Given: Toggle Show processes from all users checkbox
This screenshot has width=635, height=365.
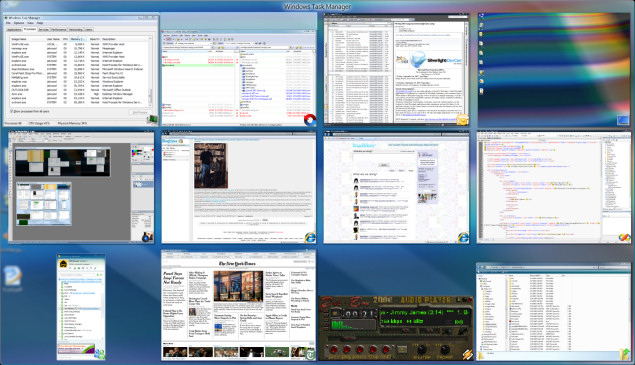Looking at the screenshot, I should coord(12,111).
